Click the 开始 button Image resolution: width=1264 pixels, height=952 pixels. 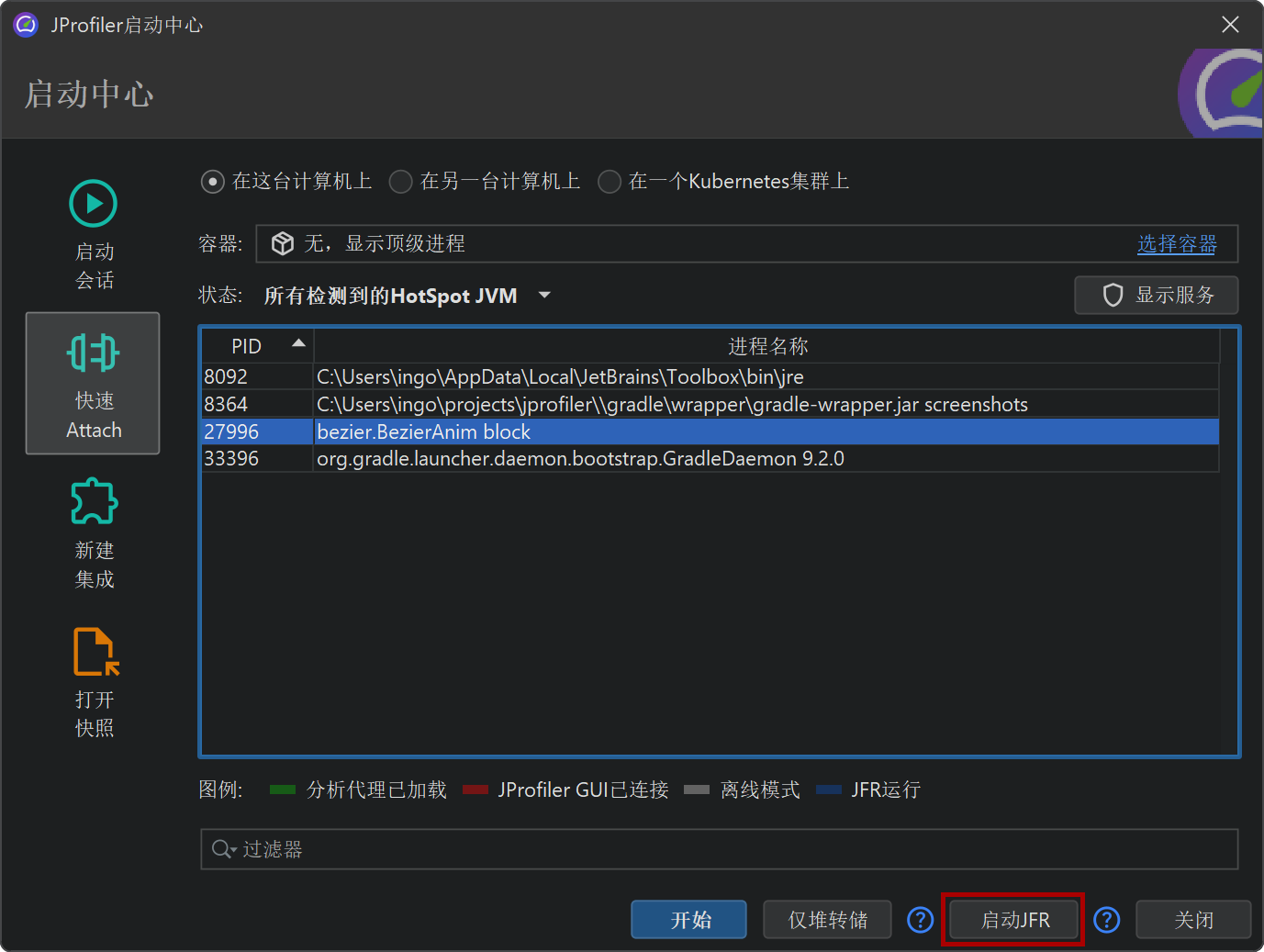point(688,920)
